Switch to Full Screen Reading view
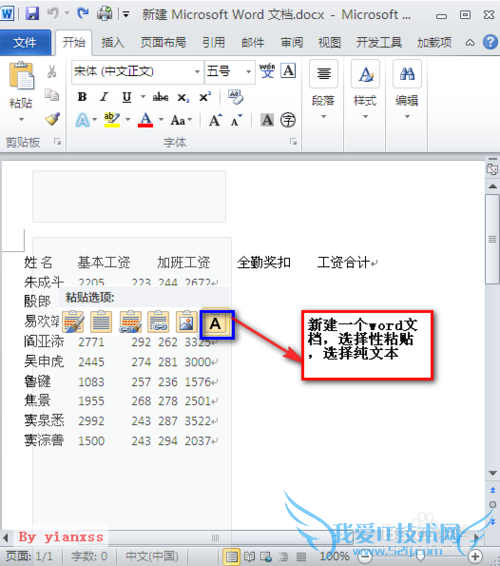This screenshot has width=500, height=566. point(249,557)
